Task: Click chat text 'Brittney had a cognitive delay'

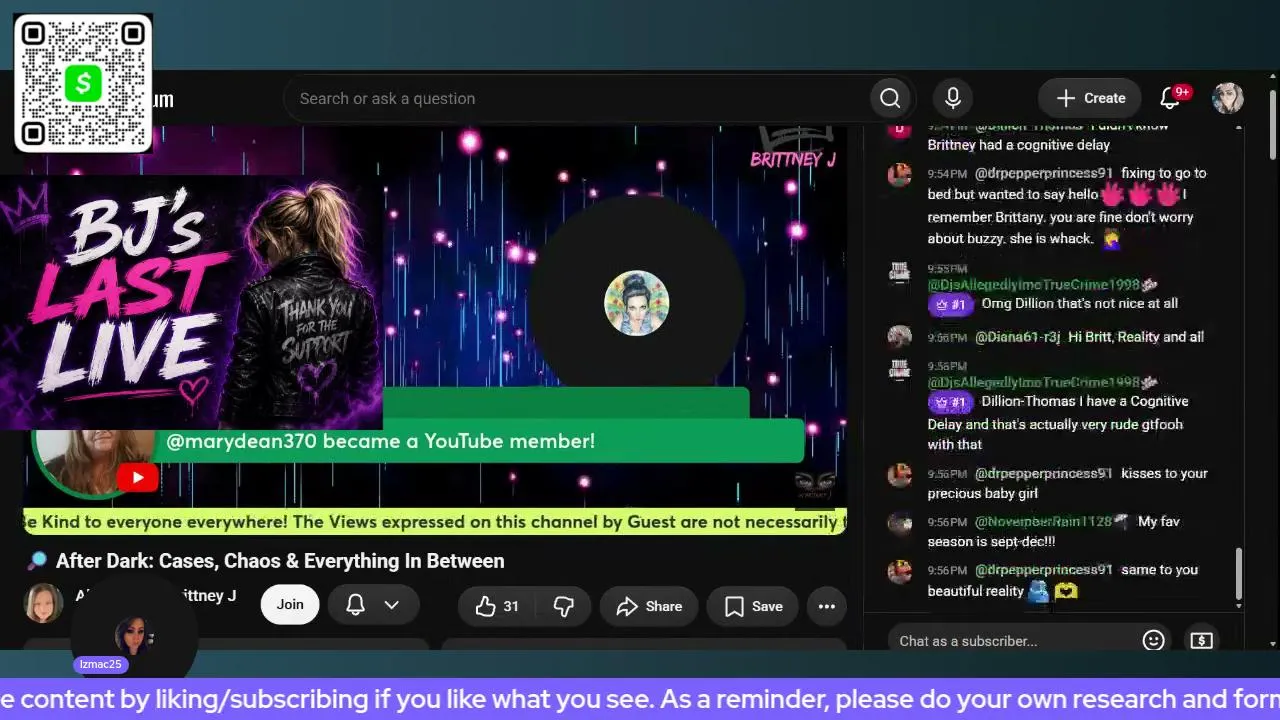Action: 1019,145
